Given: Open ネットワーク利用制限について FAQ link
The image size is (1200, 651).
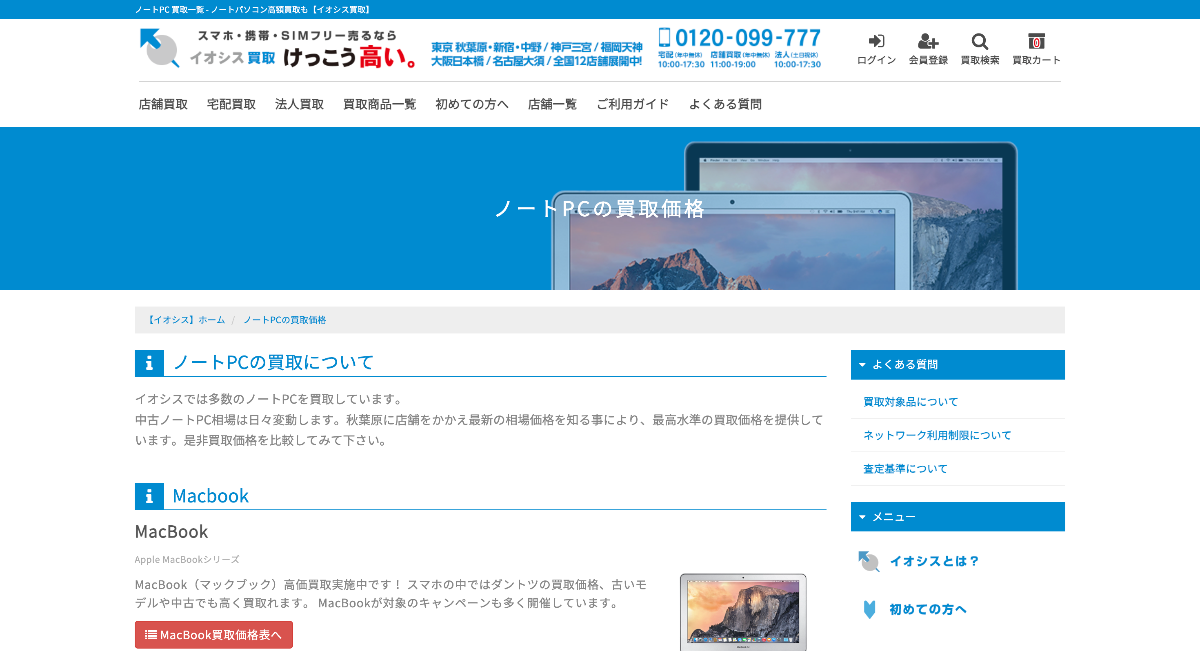Looking at the screenshot, I should (937, 435).
